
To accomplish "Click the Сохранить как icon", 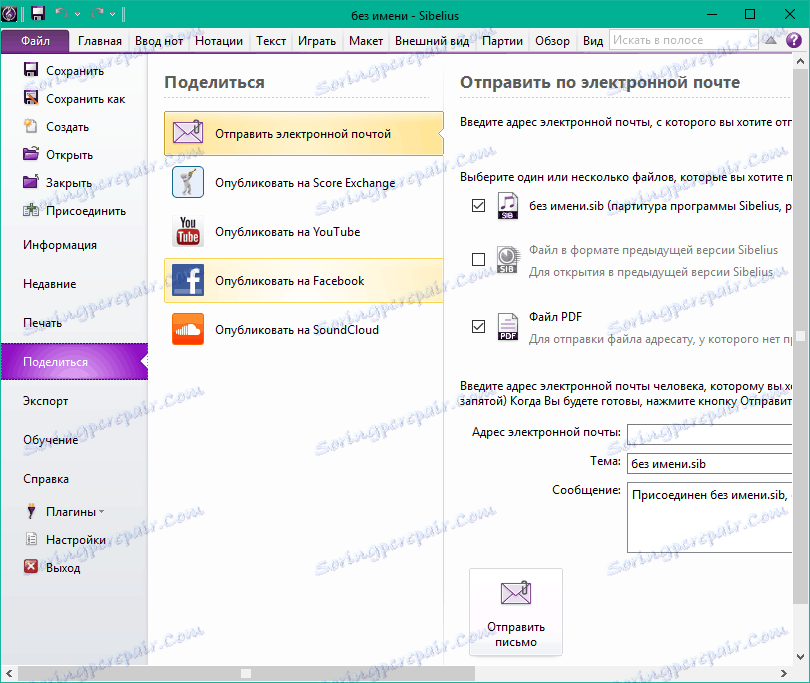I will point(31,98).
